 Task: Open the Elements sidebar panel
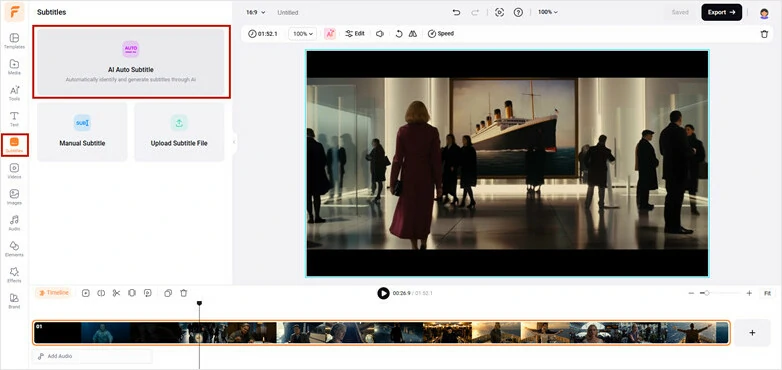click(14, 248)
